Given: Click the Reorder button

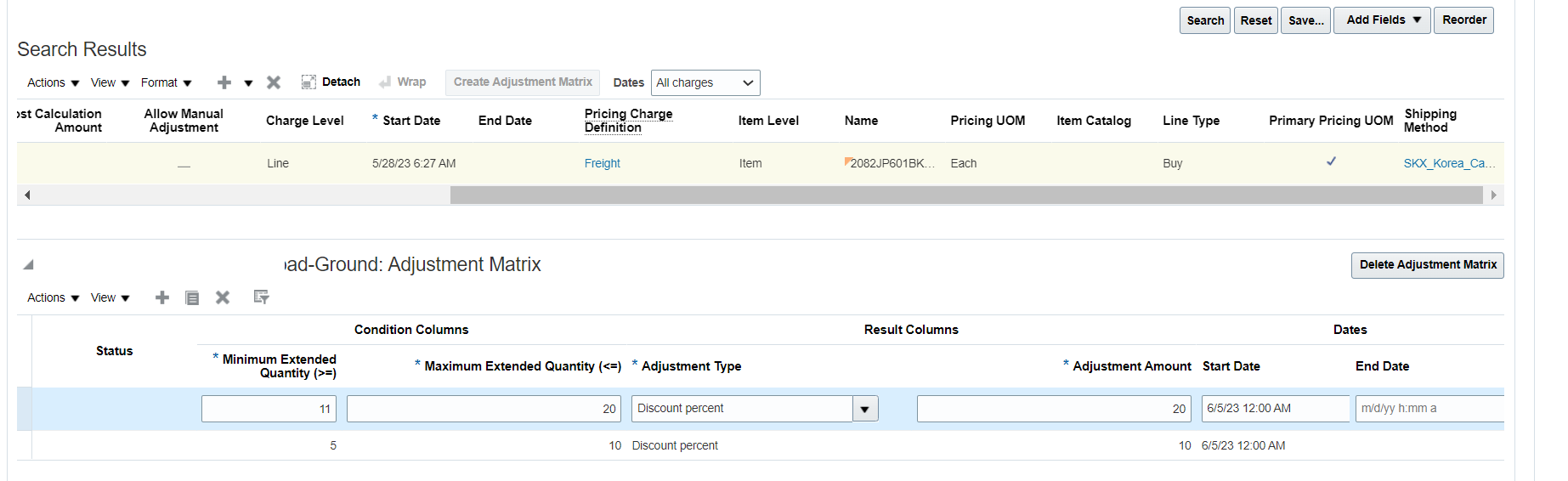Looking at the screenshot, I should coord(1464,20).
